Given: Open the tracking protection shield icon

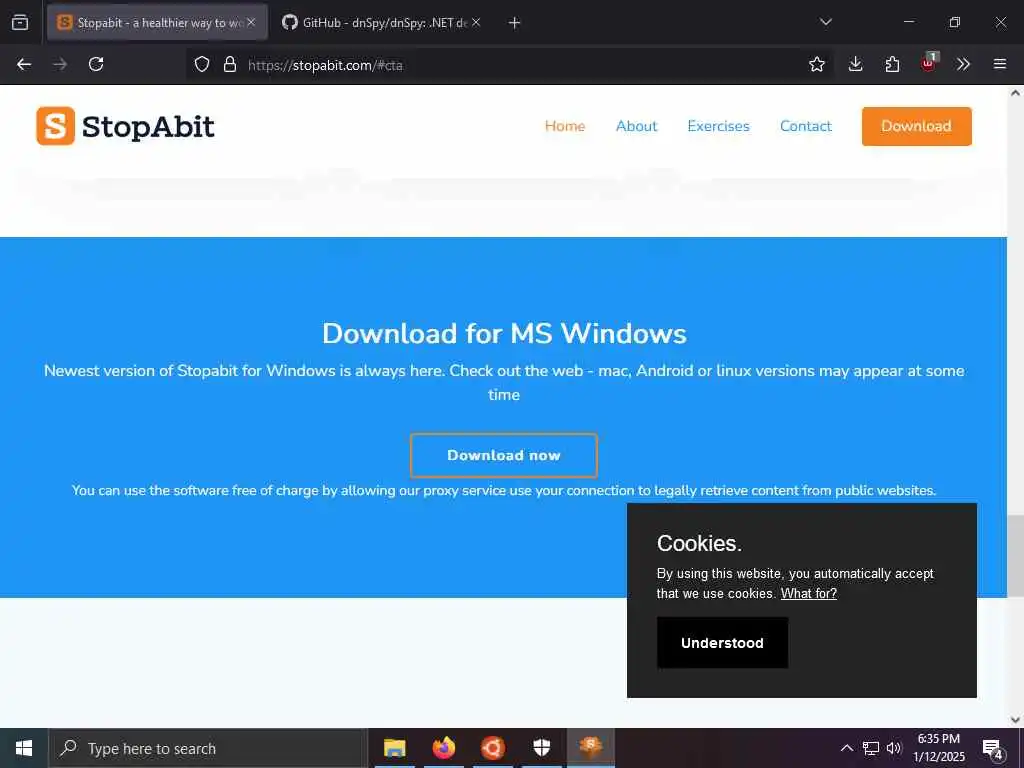Looking at the screenshot, I should click(202, 65).
